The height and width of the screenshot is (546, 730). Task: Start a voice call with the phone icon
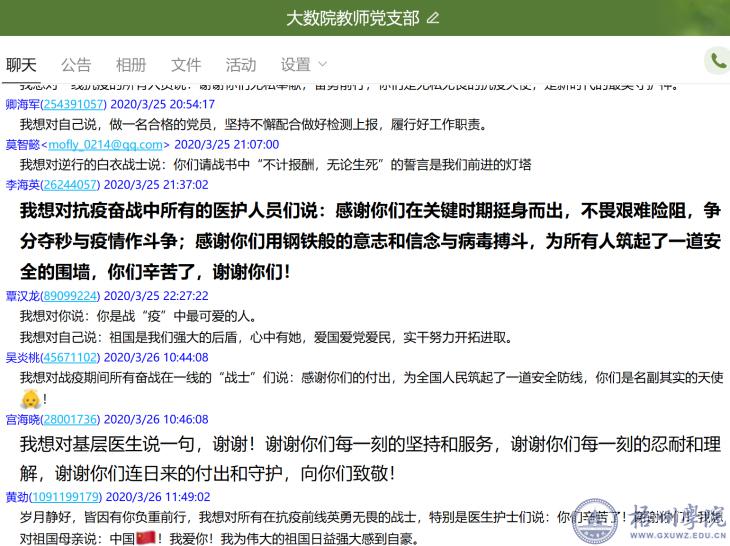tap(716, 61)
